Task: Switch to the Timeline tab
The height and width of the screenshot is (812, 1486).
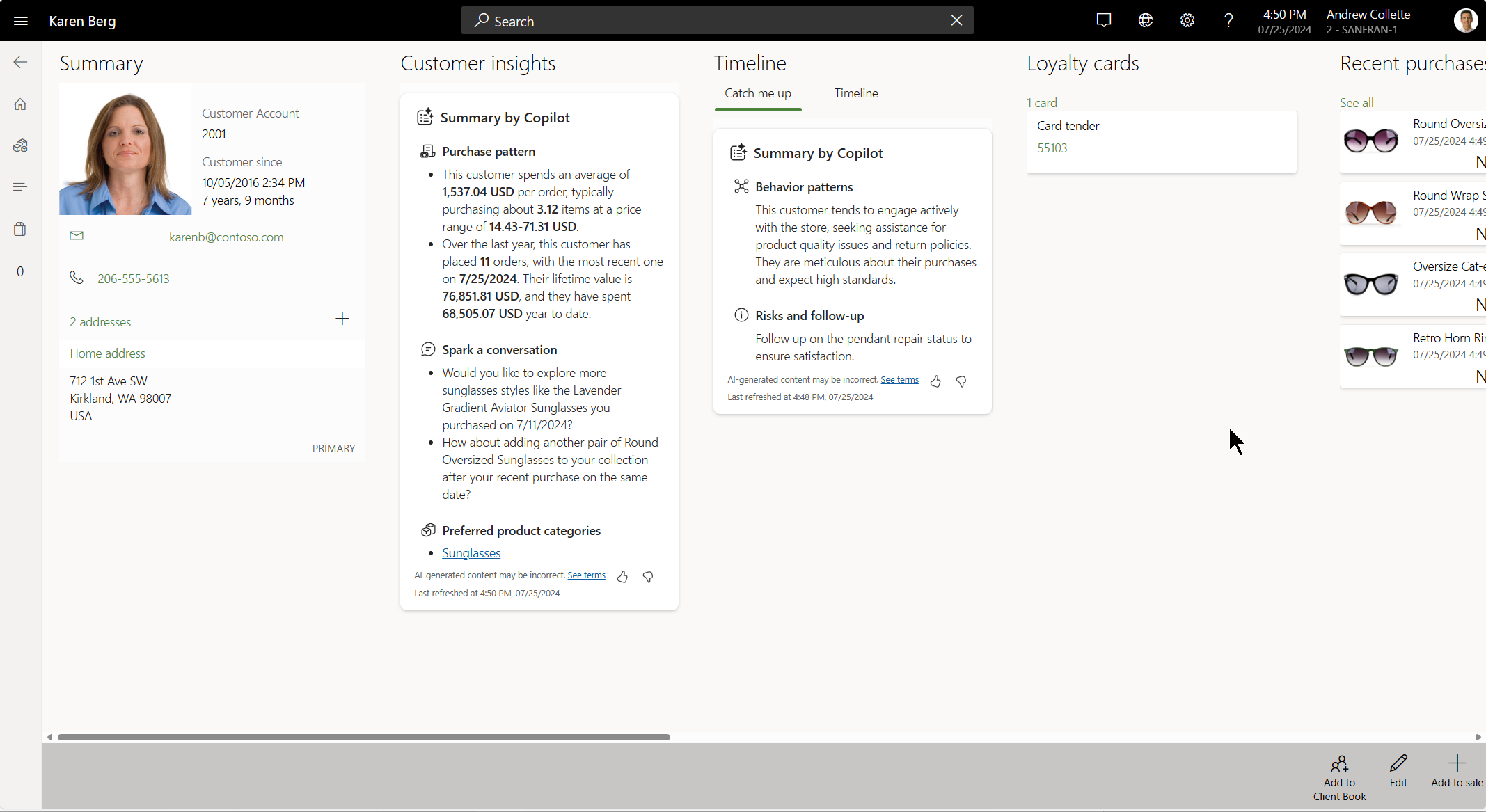Action: (x=856, y=93)
